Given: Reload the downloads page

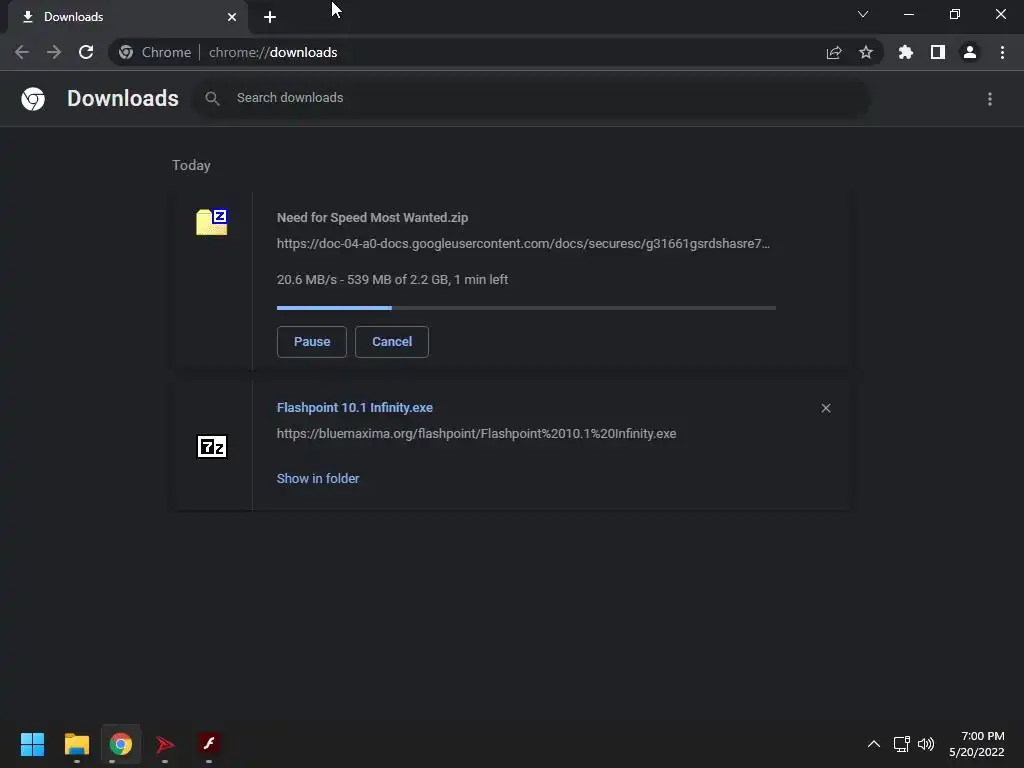Looking at the screenshot, I should pyautogui.click(x=86, y=52).
